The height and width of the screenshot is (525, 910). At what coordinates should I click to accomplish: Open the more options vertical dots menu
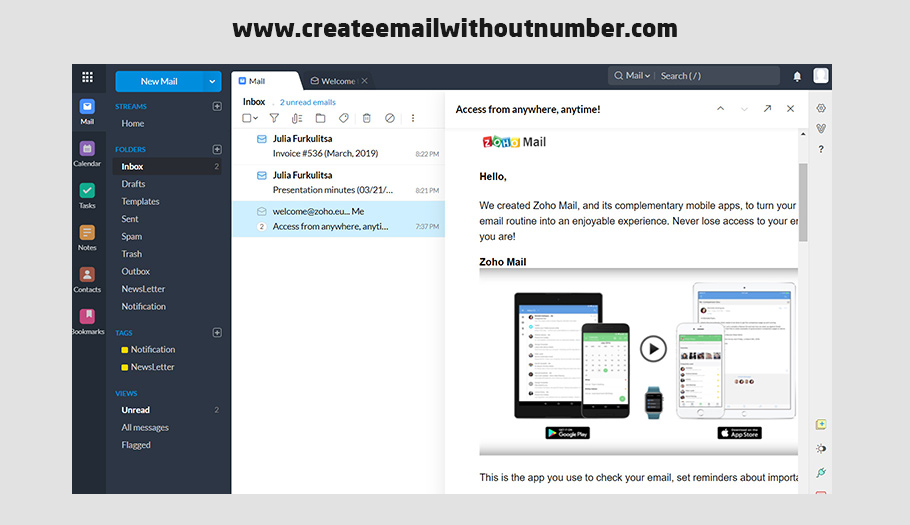413,118
